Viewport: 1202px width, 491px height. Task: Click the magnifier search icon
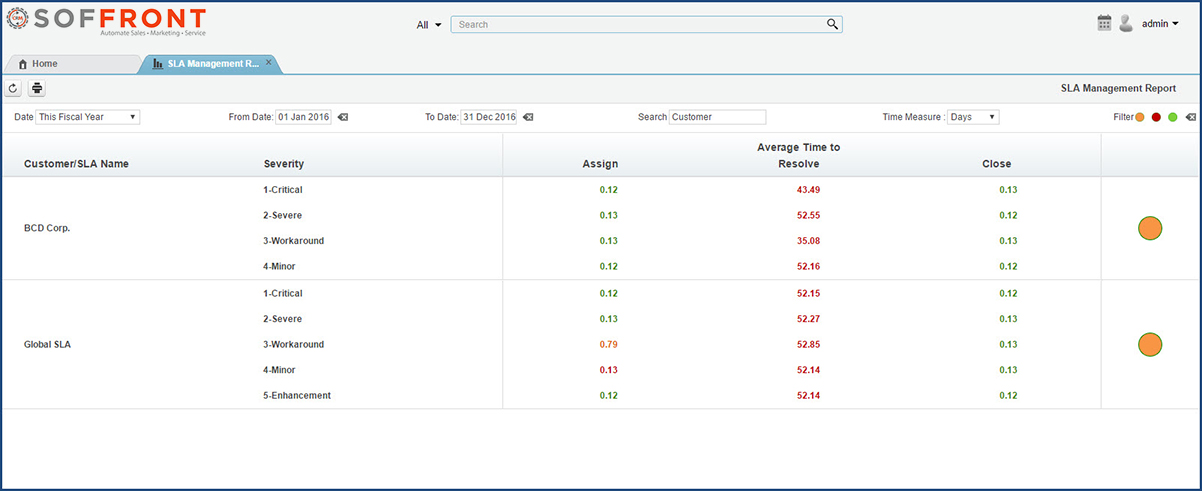click(832, 24)
